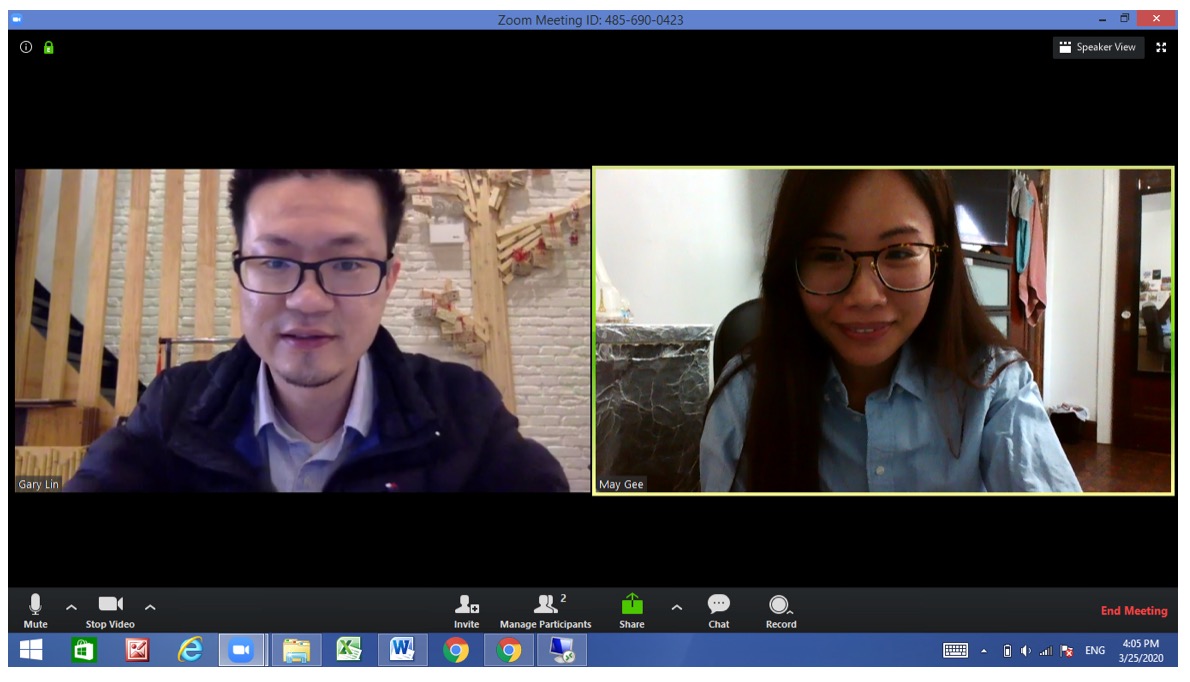Open the remote desktop taskbar icon
The image size is (1190, 682).
pyautogui.click(x=562, y=650)
